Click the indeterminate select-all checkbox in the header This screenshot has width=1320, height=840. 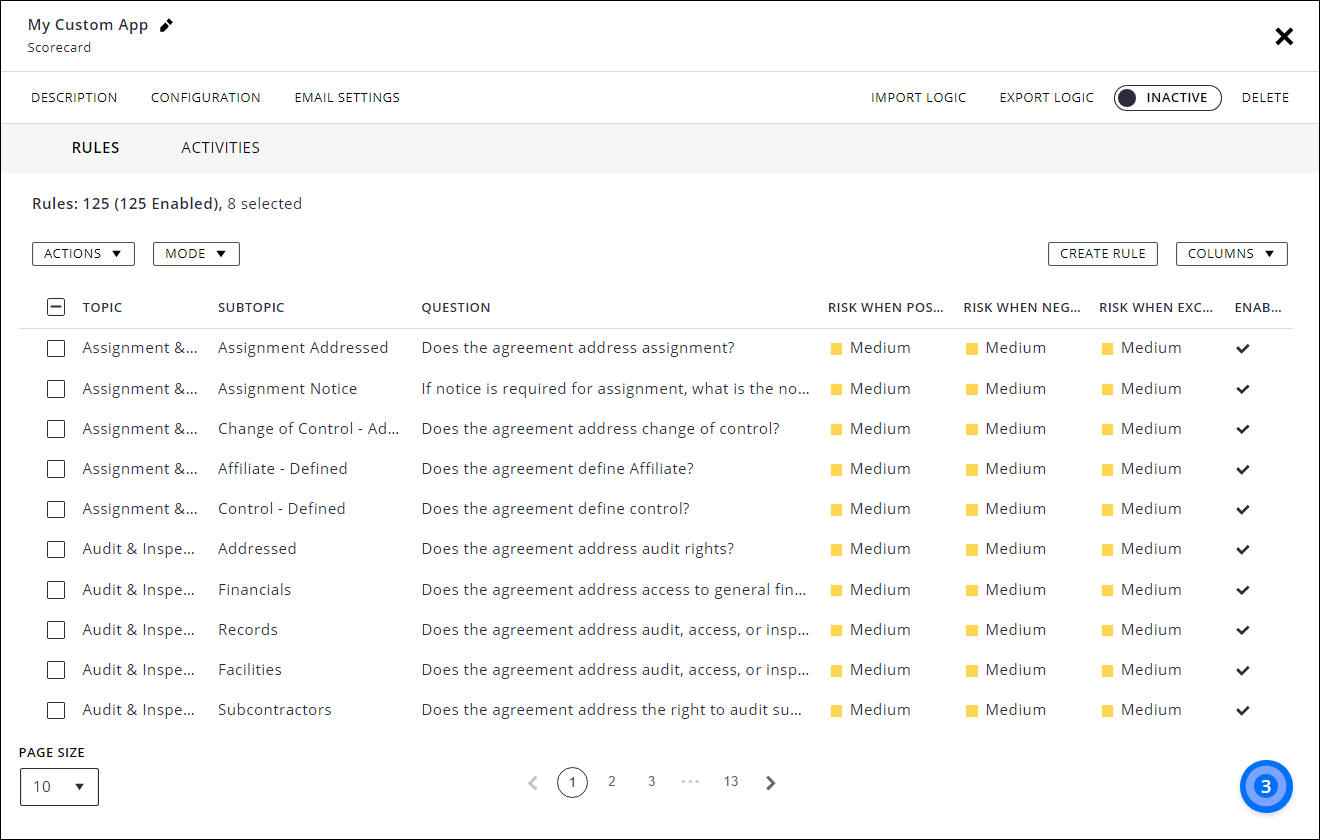click(56, 307)
